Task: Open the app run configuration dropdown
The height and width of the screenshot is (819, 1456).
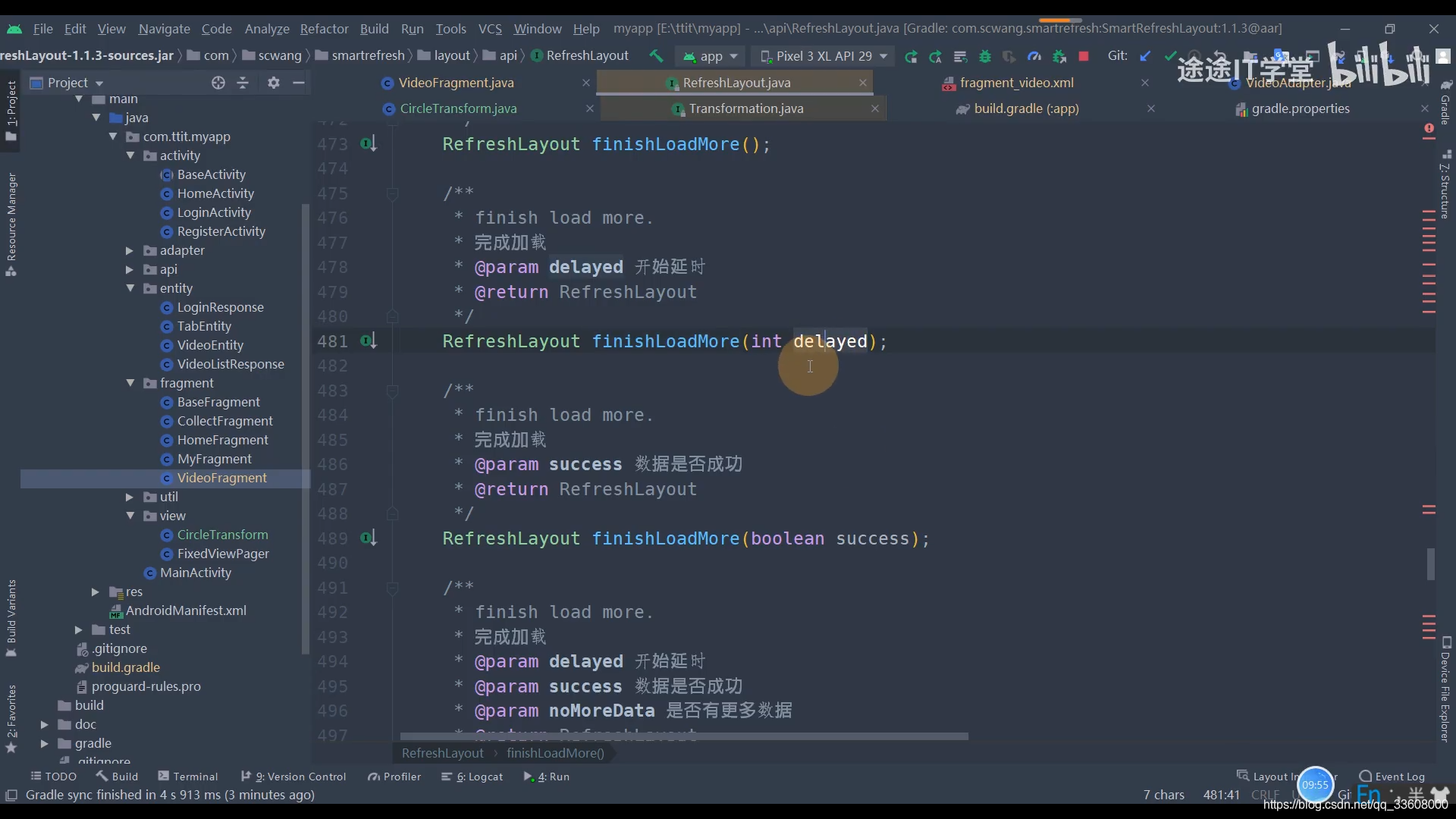Action: tap(711, 56)
